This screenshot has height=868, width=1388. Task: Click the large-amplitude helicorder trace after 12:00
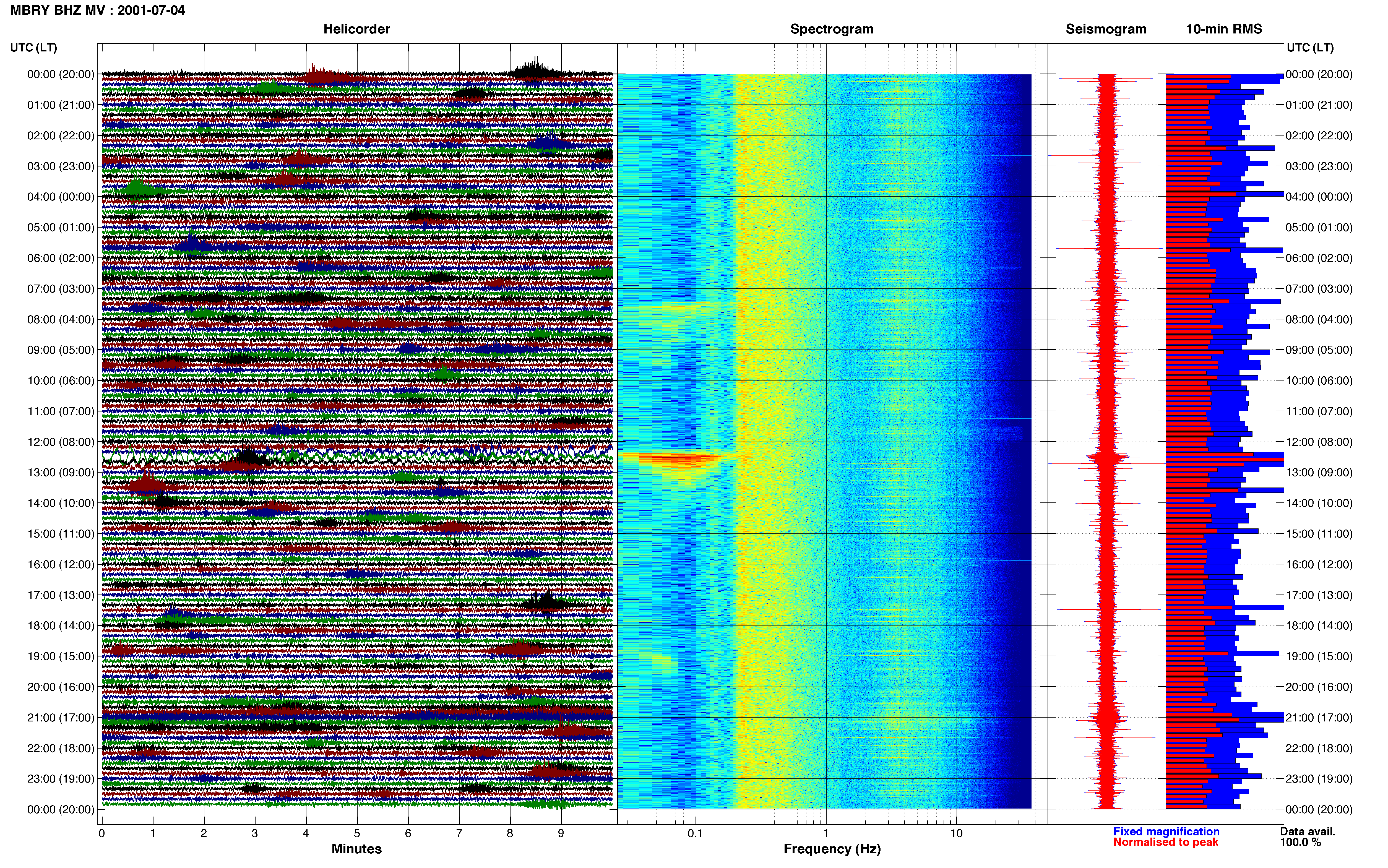point(357,456)
